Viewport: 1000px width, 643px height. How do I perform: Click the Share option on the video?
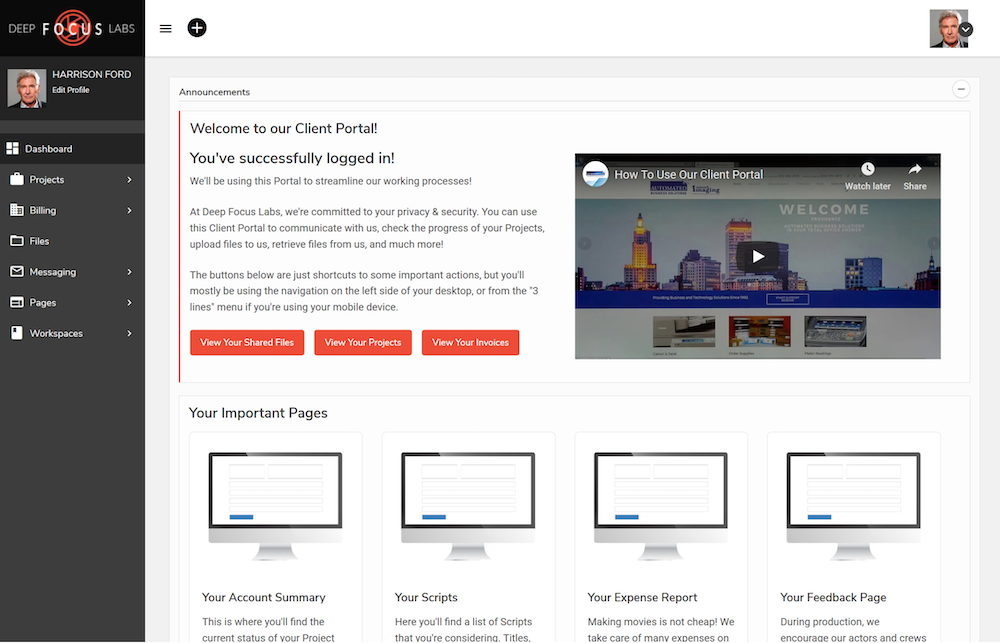click(914, 178)
